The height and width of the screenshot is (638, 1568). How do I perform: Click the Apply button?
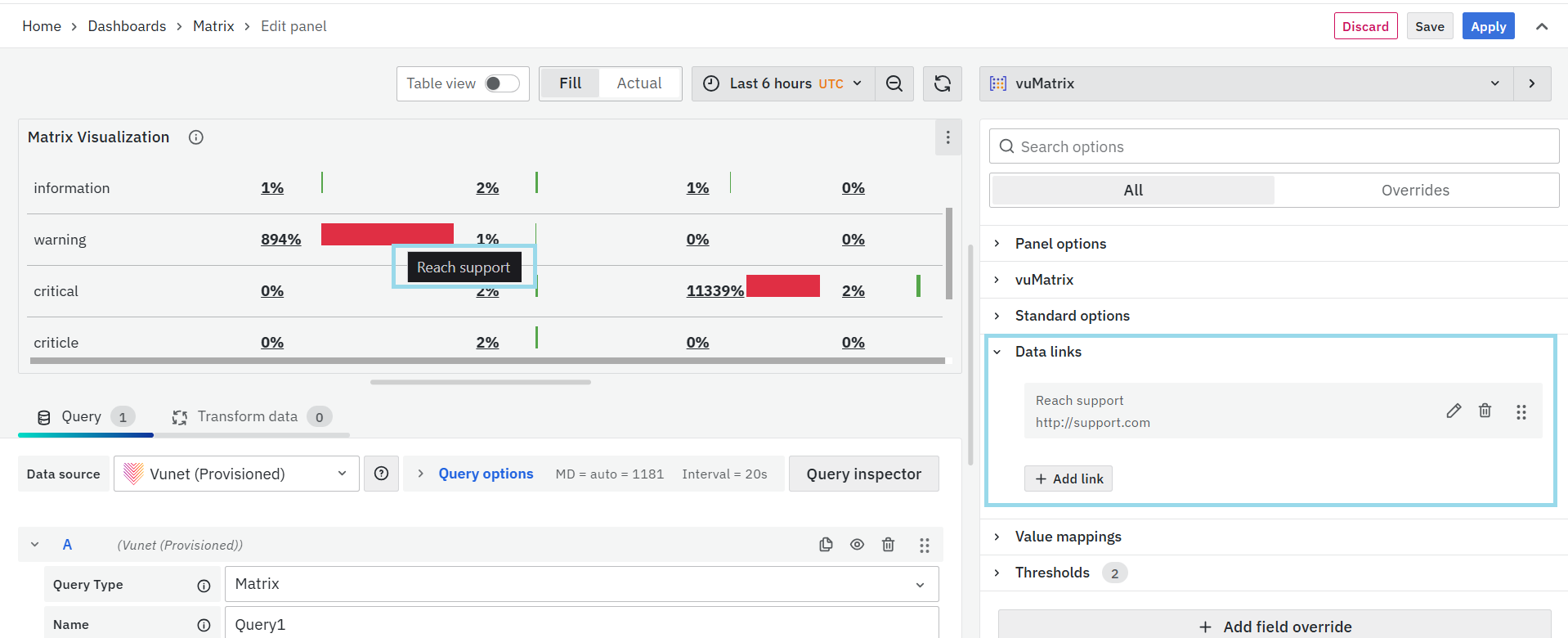[x=1488, y=26]
